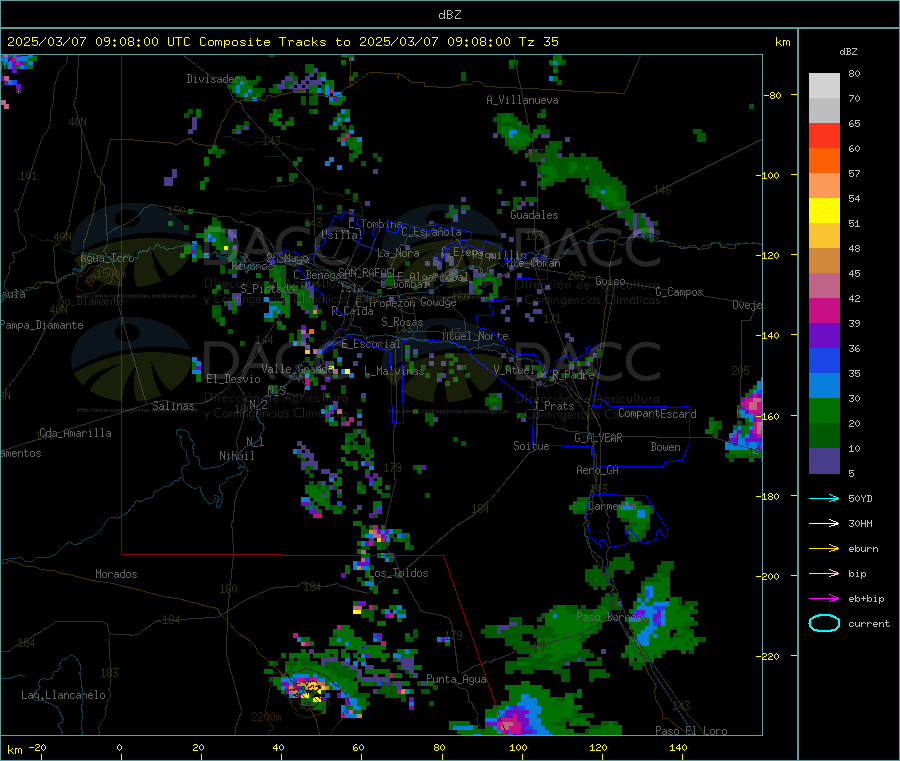The image size is (900, 761).
Task: Click the 'Bowen' map label
Action: click(x=665, y=447)
